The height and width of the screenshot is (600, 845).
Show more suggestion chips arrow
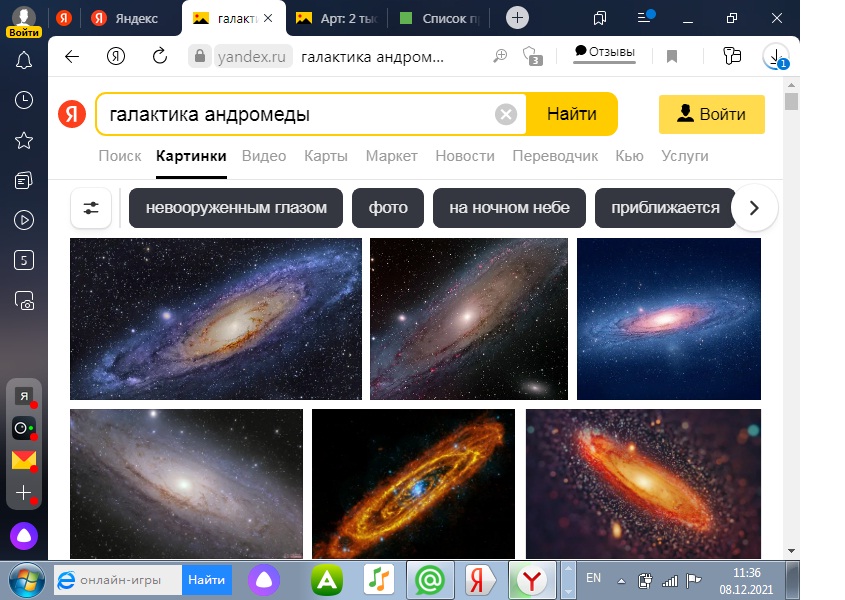click(754, 208)
